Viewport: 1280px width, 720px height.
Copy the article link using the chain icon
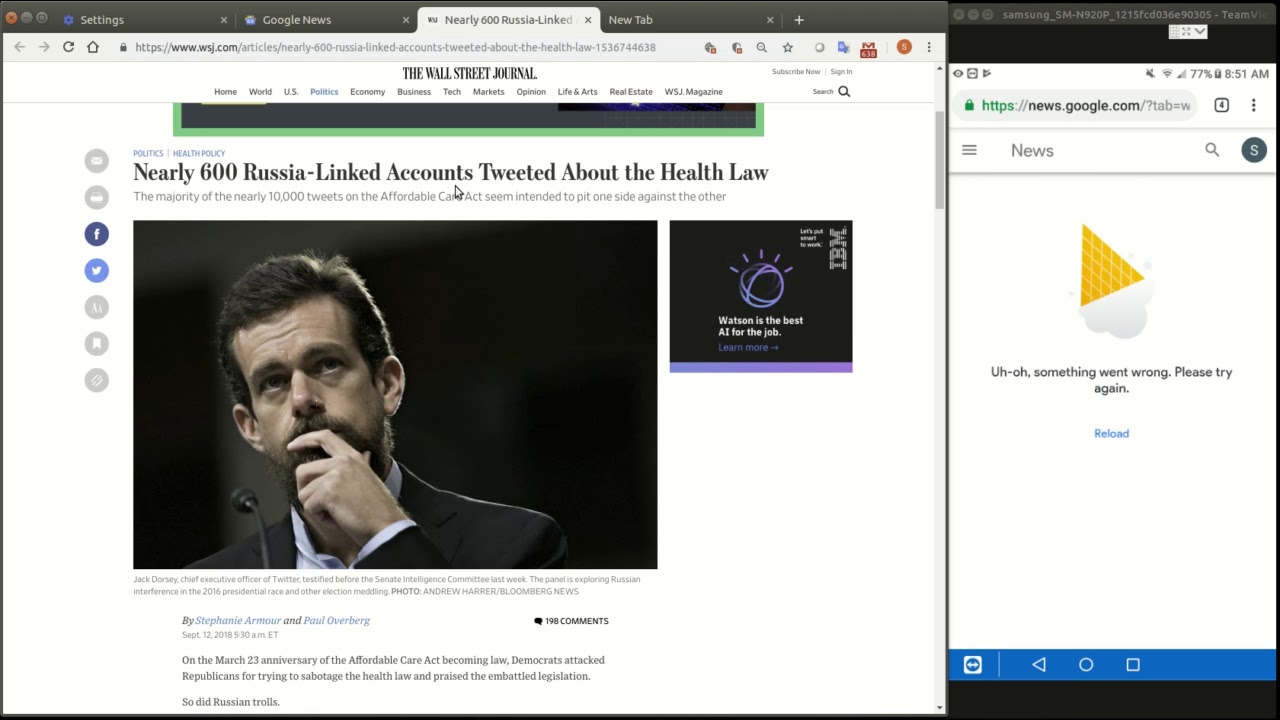tap(96, 380)
